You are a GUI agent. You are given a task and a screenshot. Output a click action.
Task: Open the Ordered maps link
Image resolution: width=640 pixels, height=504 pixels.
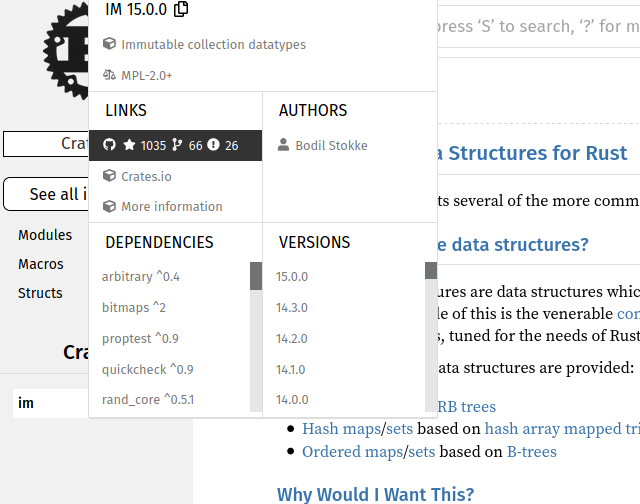353,452
